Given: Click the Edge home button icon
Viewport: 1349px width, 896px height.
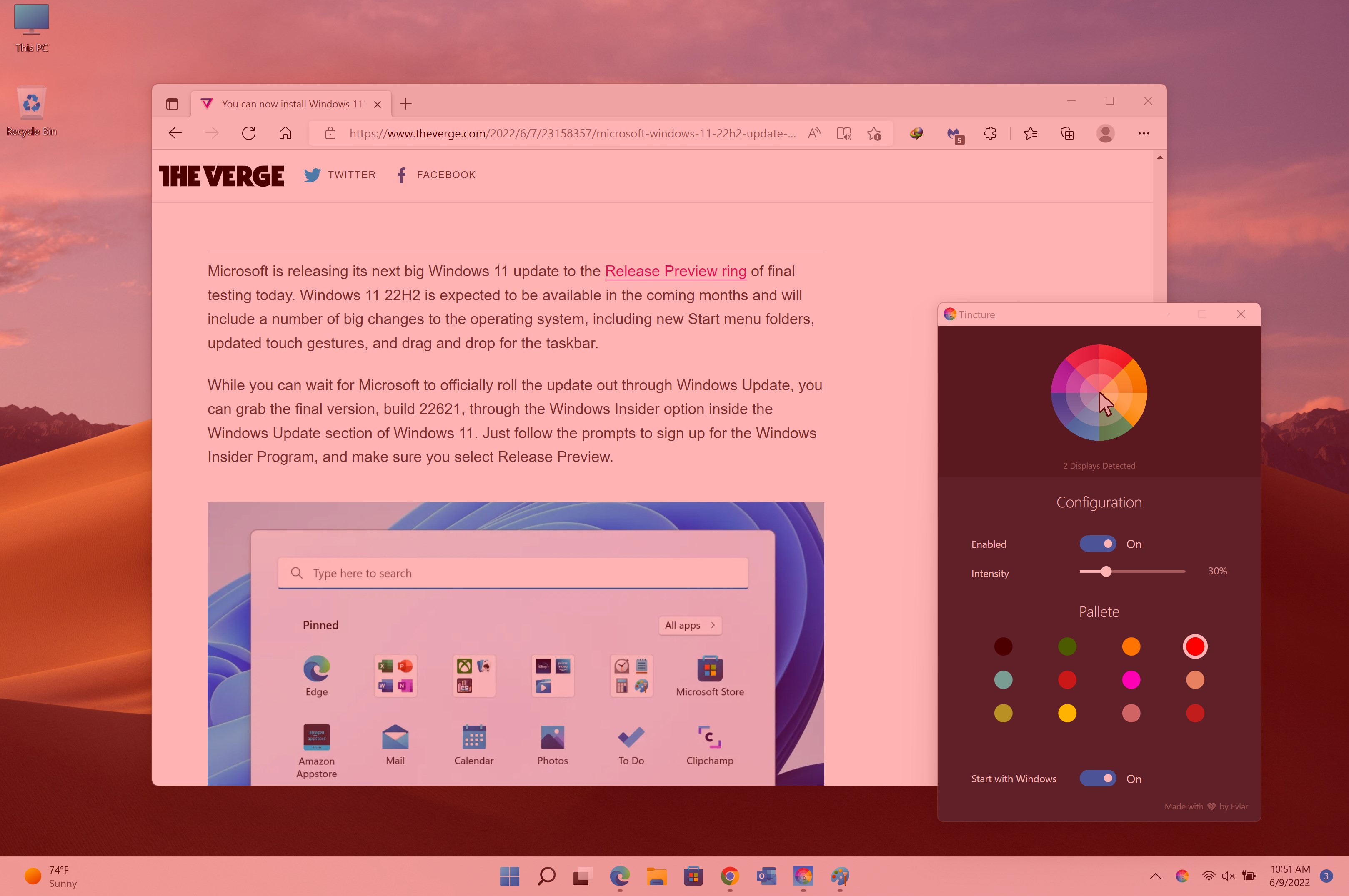Looking at the screenshot, I should (x=285, y=133).
